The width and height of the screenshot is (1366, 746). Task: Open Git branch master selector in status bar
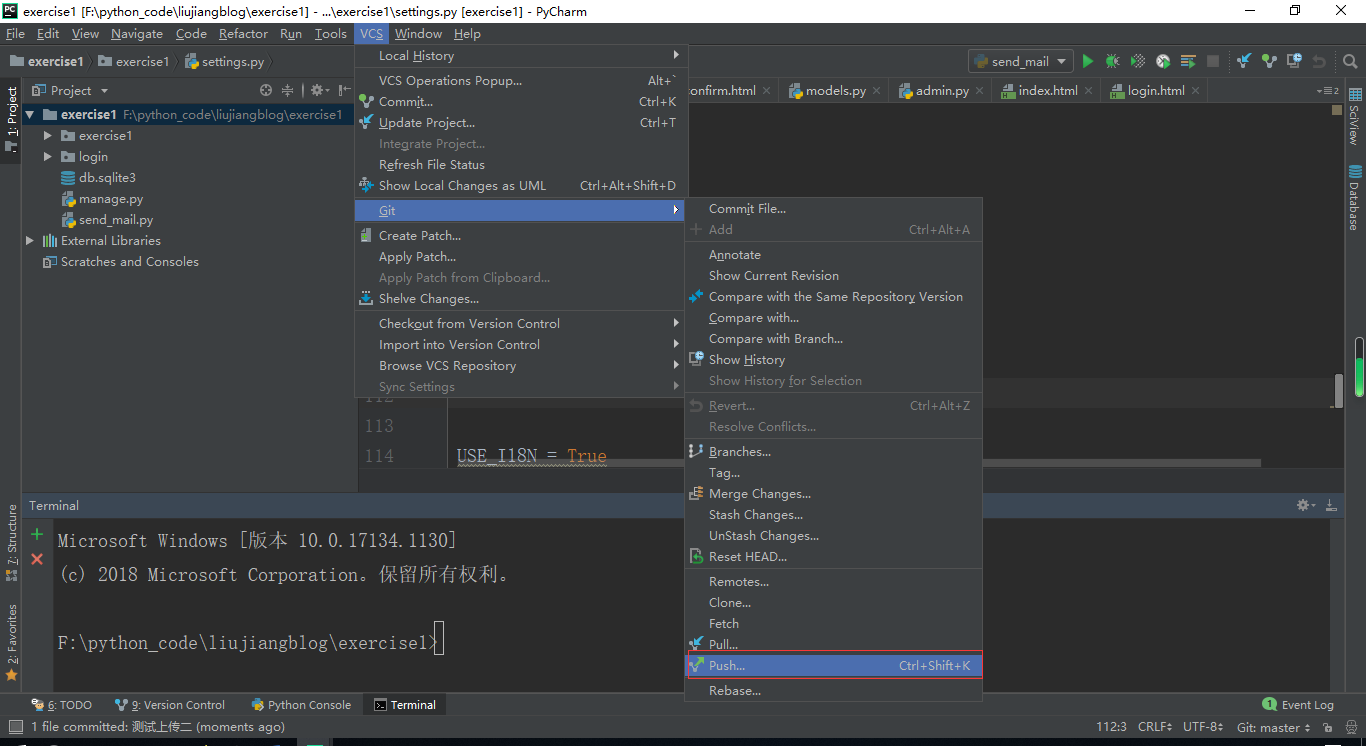point(1273,727)
